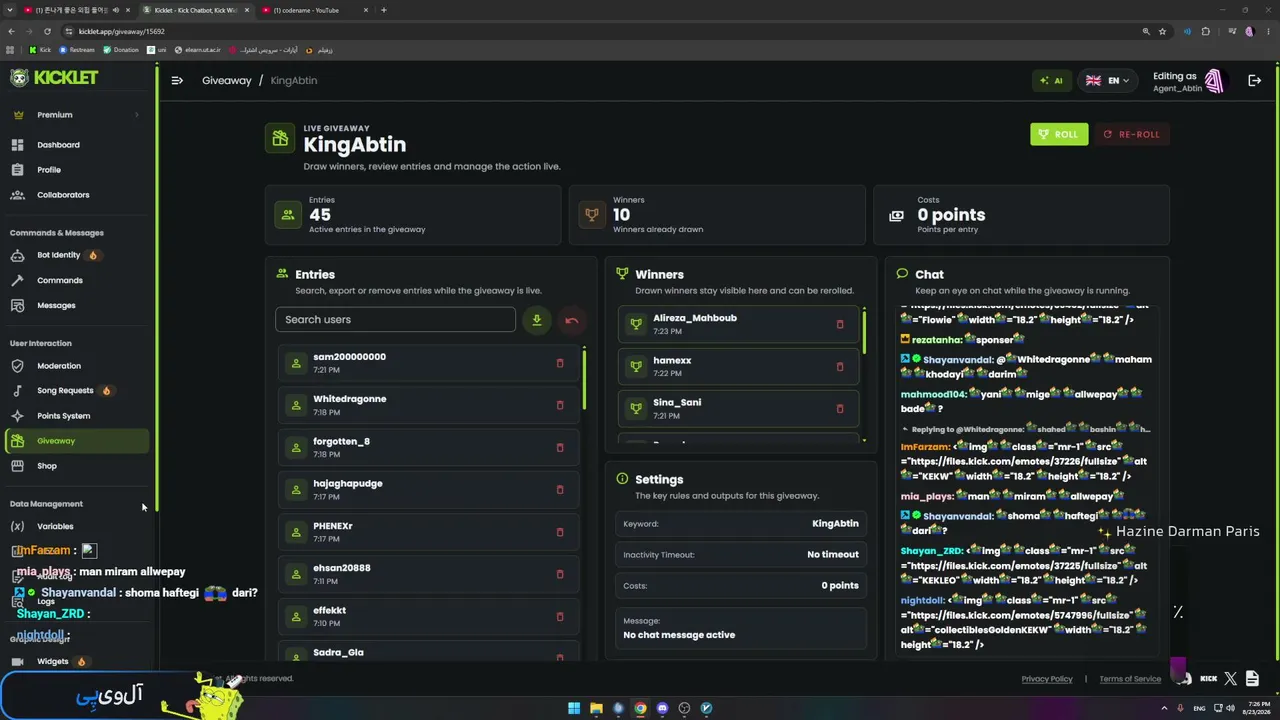The image size is (1280, 720).
Task: Open the Kick bookmark
Action: pyautogui.click(x=40, y=50)
